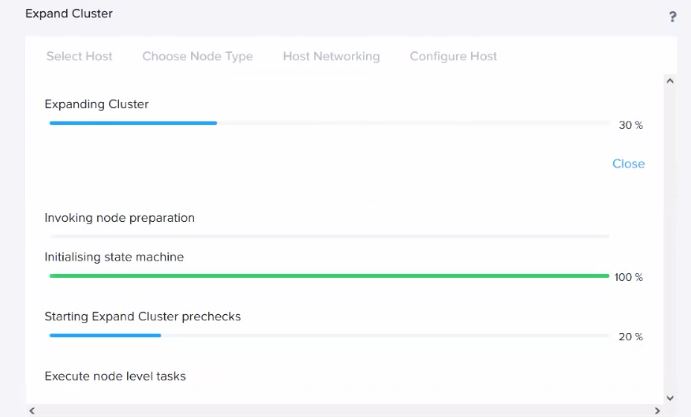Click the Expand Cluster prechecks progress bar
The height and width of the screenshot is (417, 691).
(x=329, y=336)
